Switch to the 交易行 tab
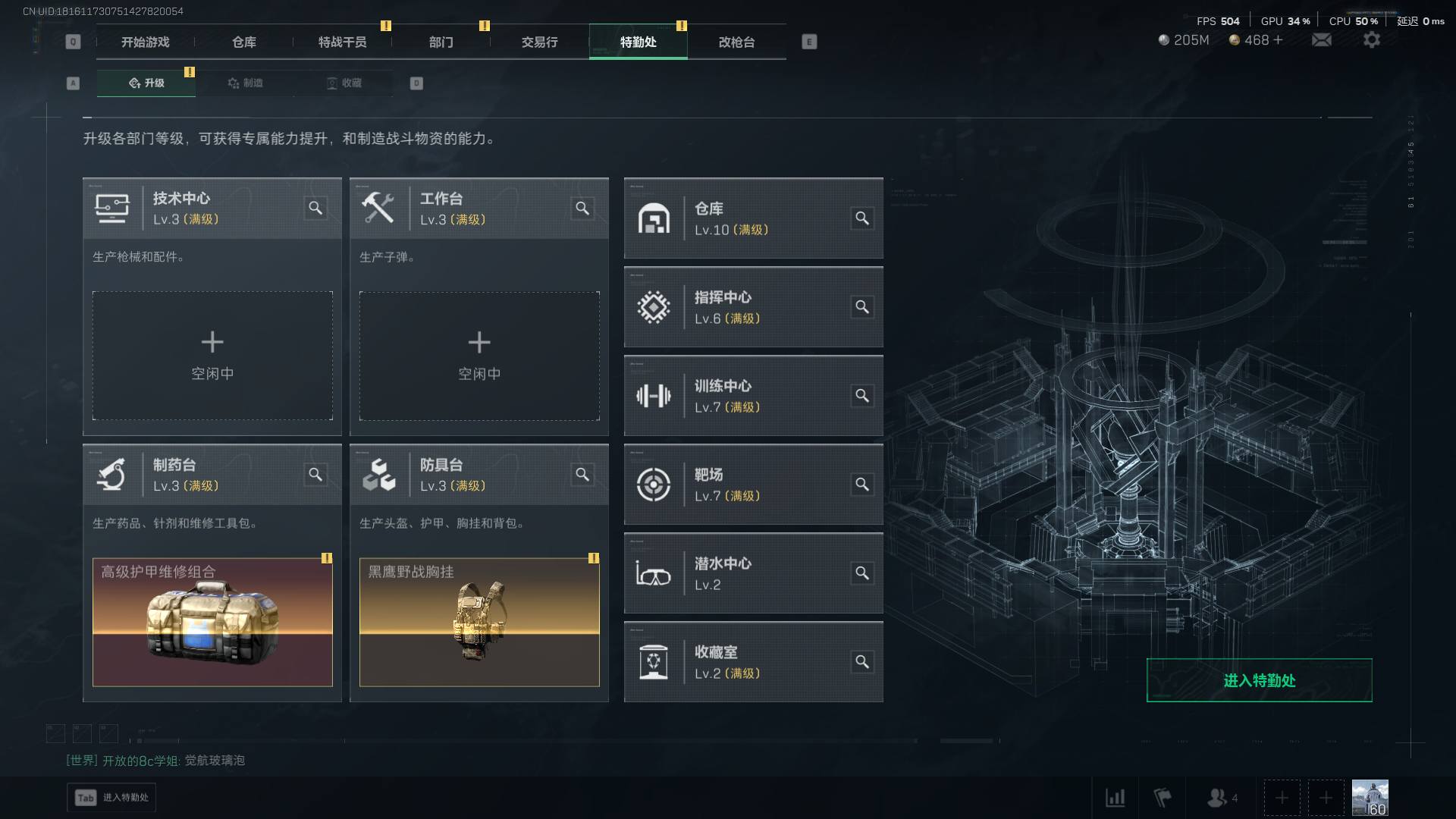The image size is (1456, 819). 540,42
